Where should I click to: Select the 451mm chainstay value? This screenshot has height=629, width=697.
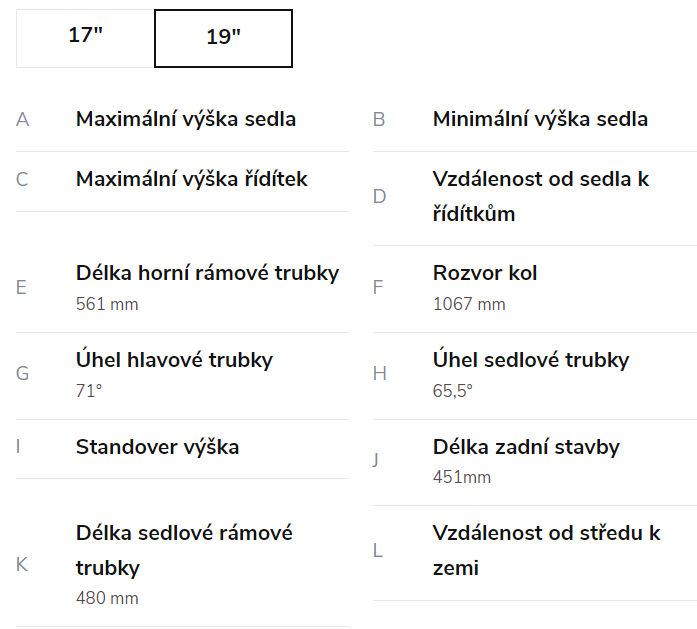462,478
